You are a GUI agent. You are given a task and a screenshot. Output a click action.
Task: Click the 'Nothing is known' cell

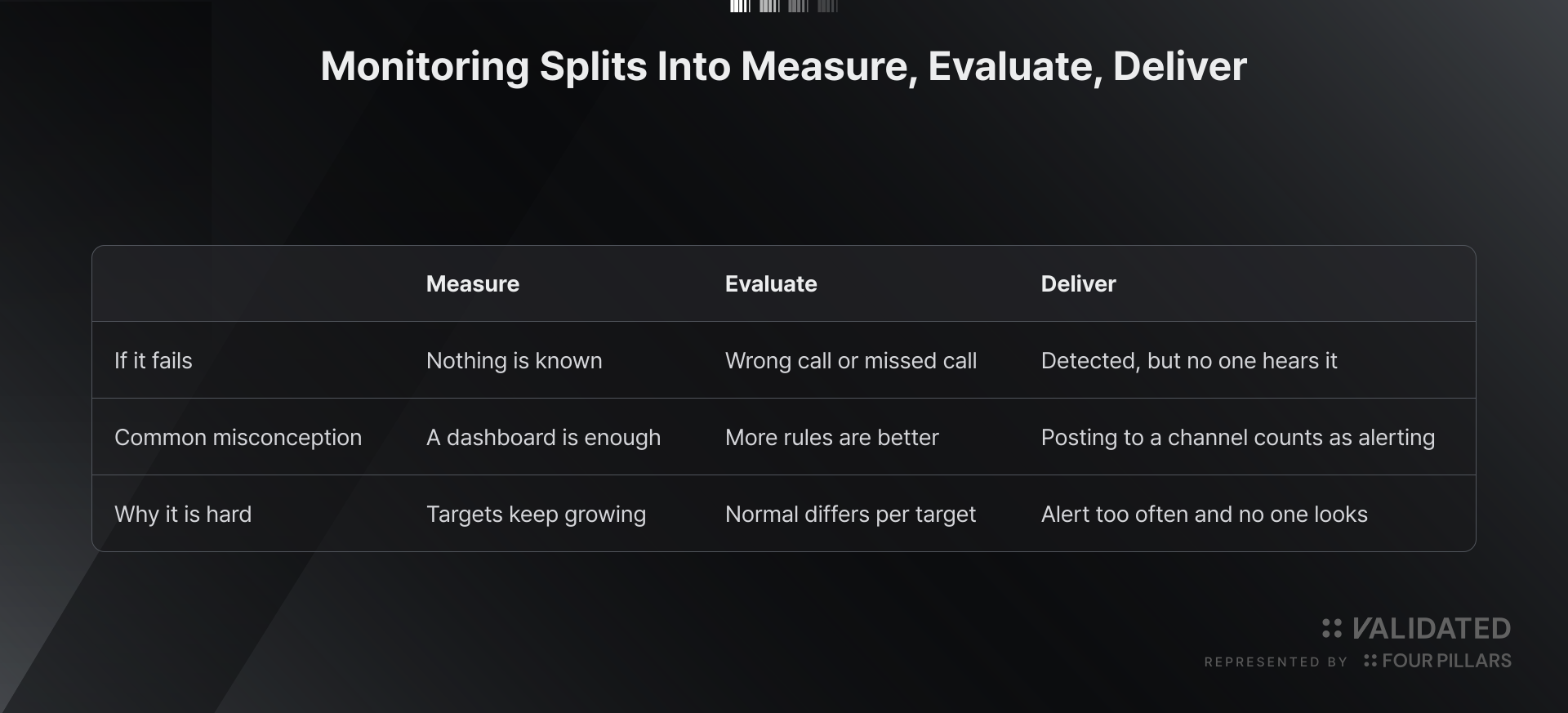coord(514,361)
